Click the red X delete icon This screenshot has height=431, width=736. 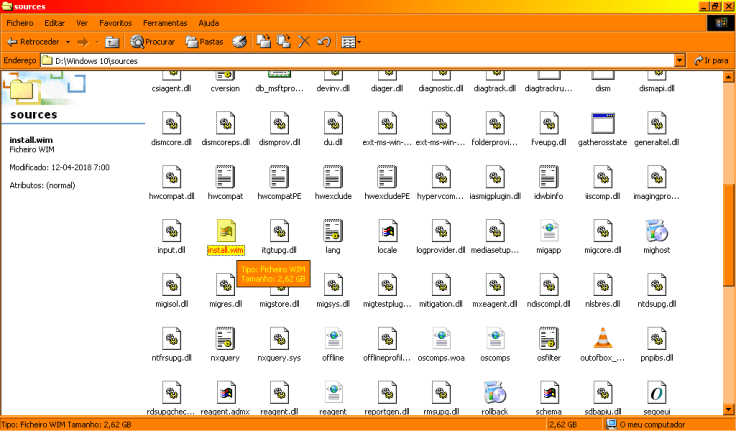point(304,42)
